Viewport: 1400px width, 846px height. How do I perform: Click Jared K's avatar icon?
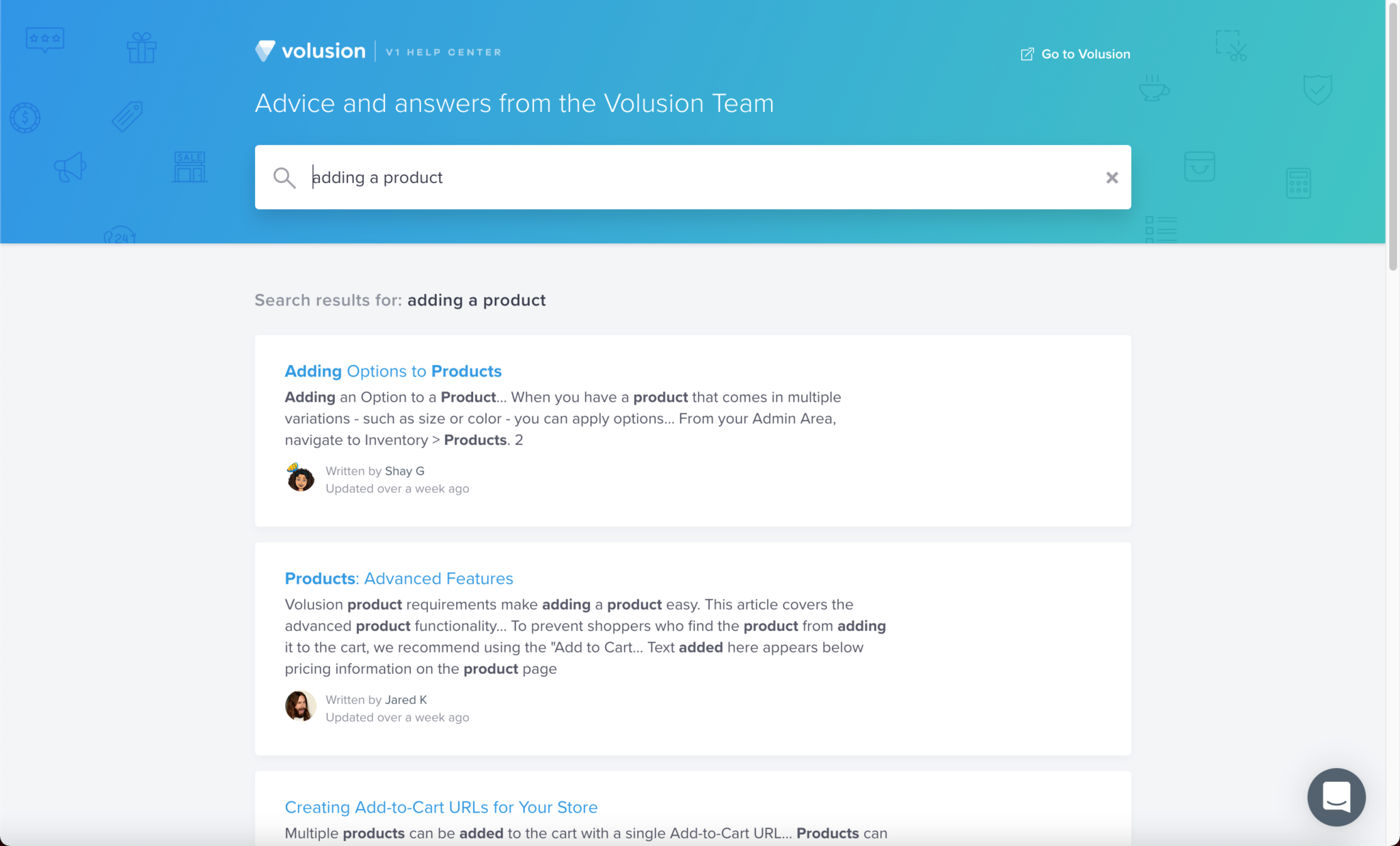tap(301, 705)
